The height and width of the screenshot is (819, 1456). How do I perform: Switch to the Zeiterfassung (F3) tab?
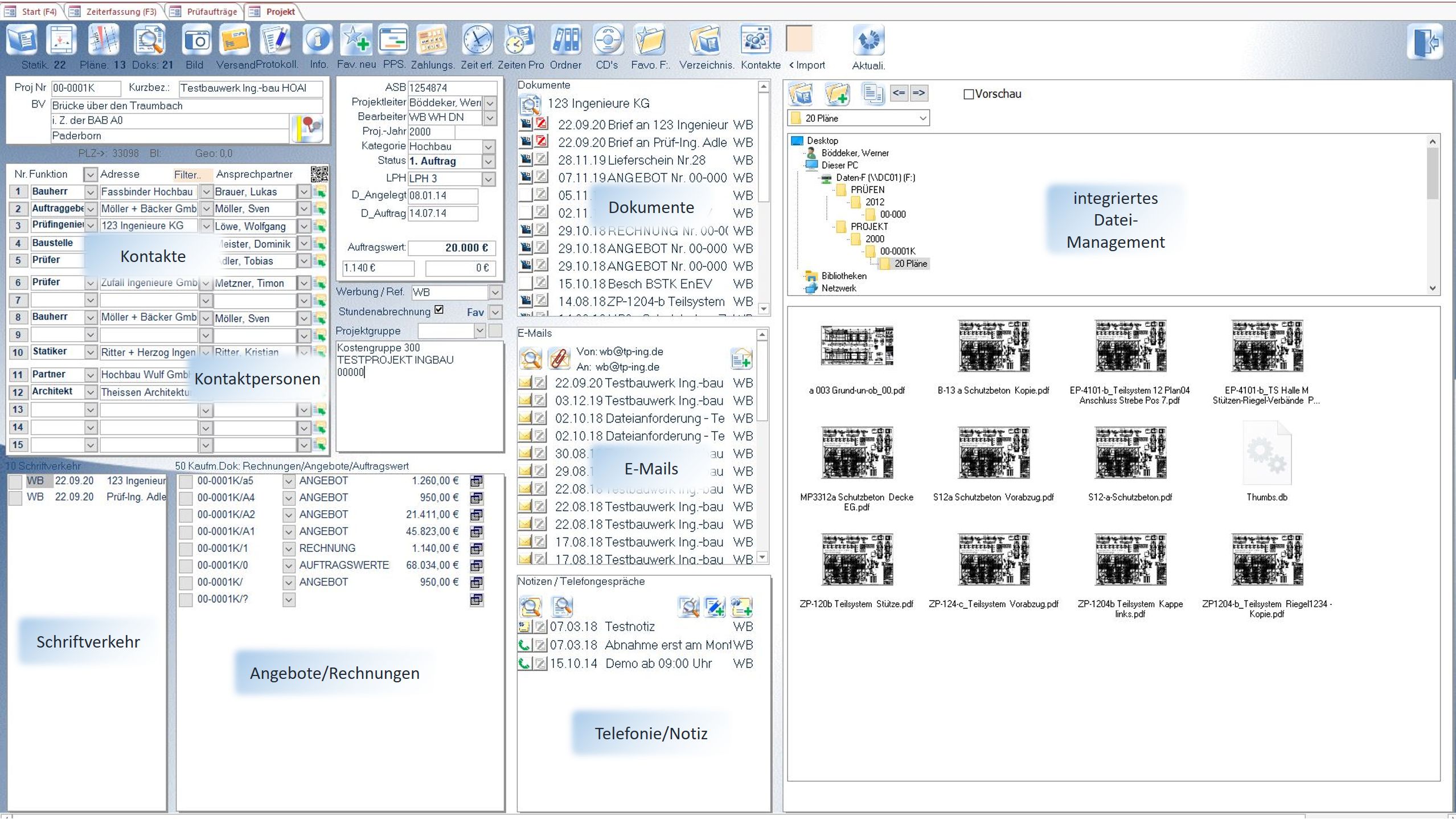click(x=121, y=11)
